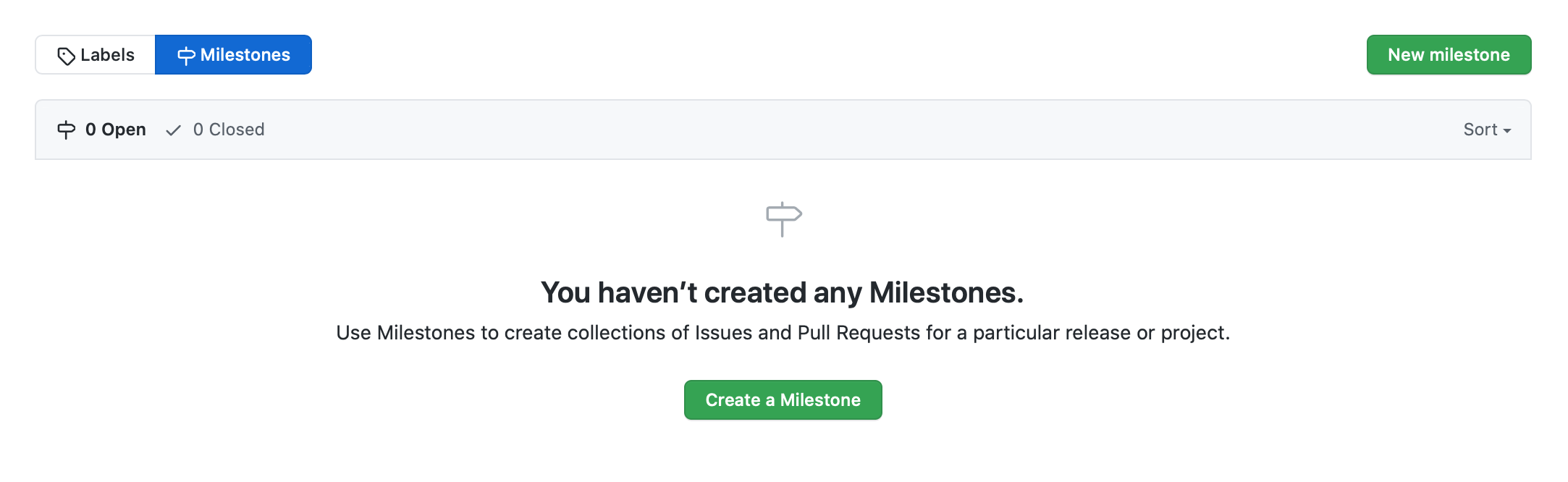1568x482 pixels.
Task: Click the "Use Milestones to create collections" description
Action: click(783, 333)
